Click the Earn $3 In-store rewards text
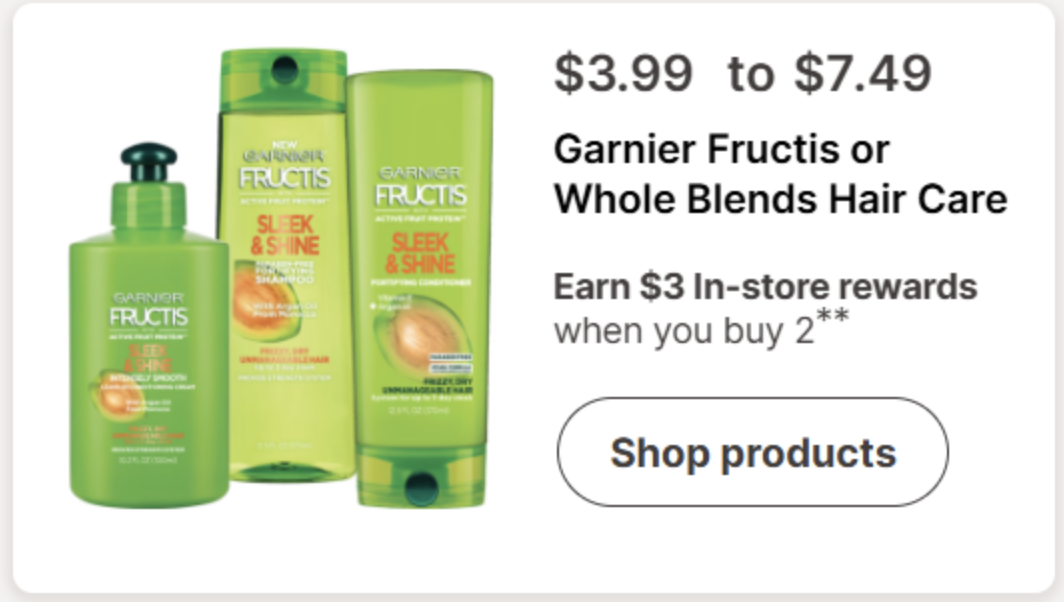This screenshot has width=1064, height=602. [765, 286]
